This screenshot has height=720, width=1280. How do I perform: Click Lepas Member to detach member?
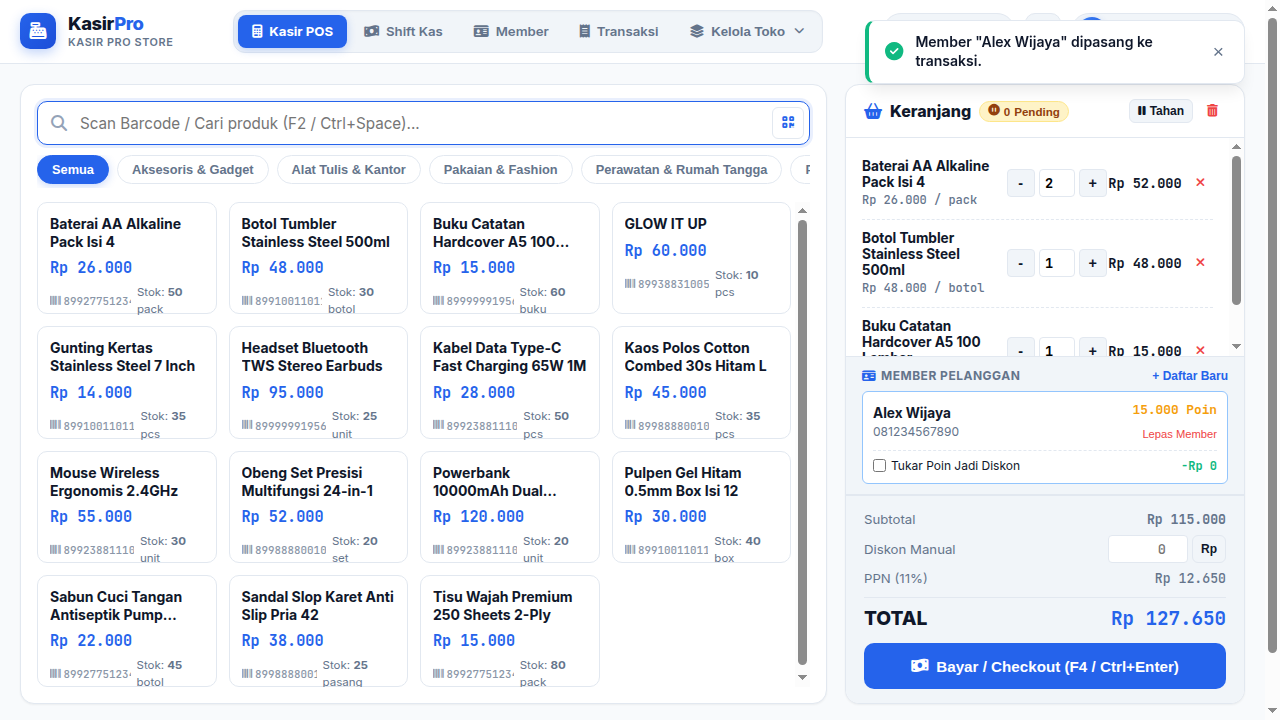pos(1180,434)
